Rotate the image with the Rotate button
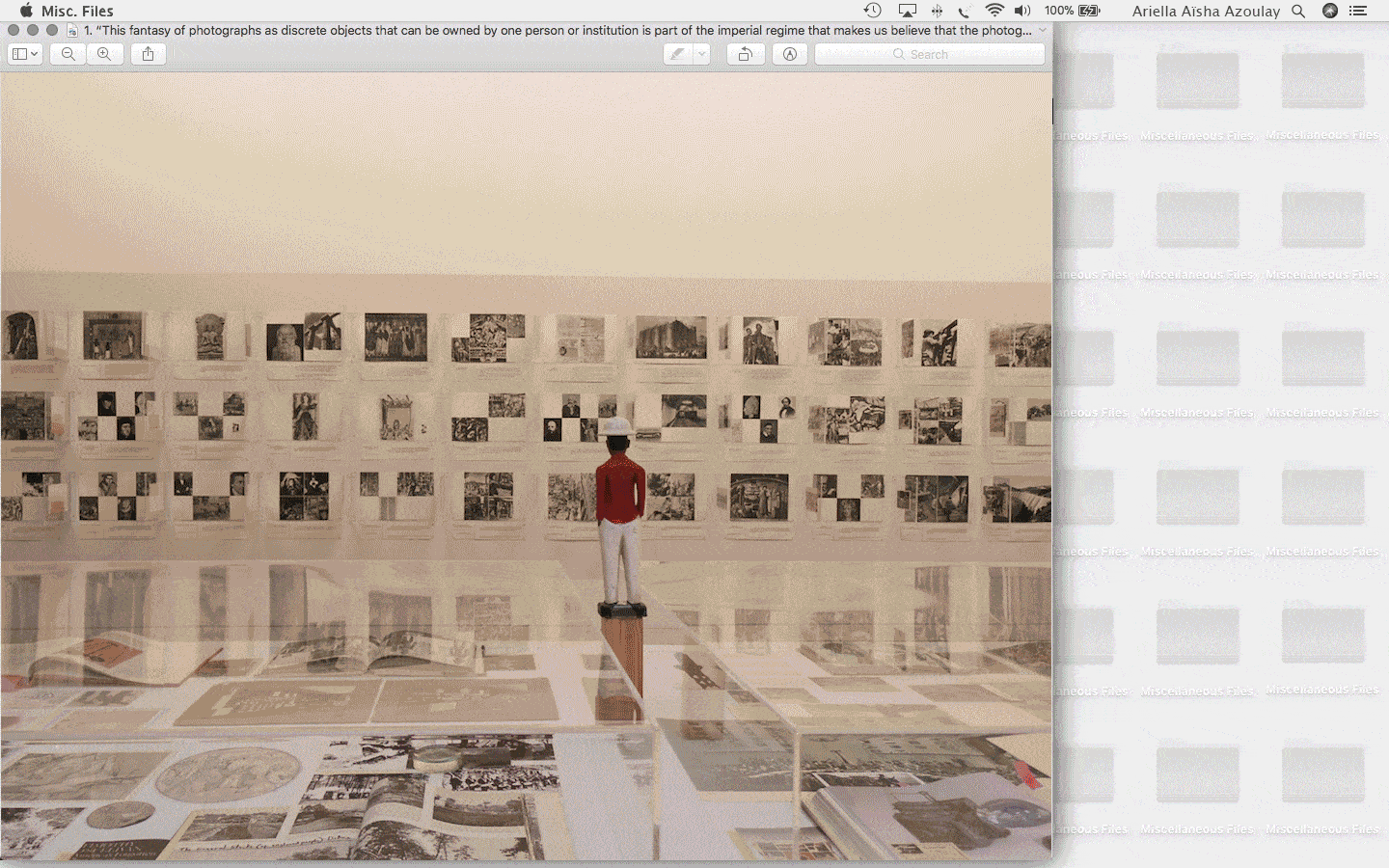Screen dimensions: 1389x868 (x=745, y=54)
